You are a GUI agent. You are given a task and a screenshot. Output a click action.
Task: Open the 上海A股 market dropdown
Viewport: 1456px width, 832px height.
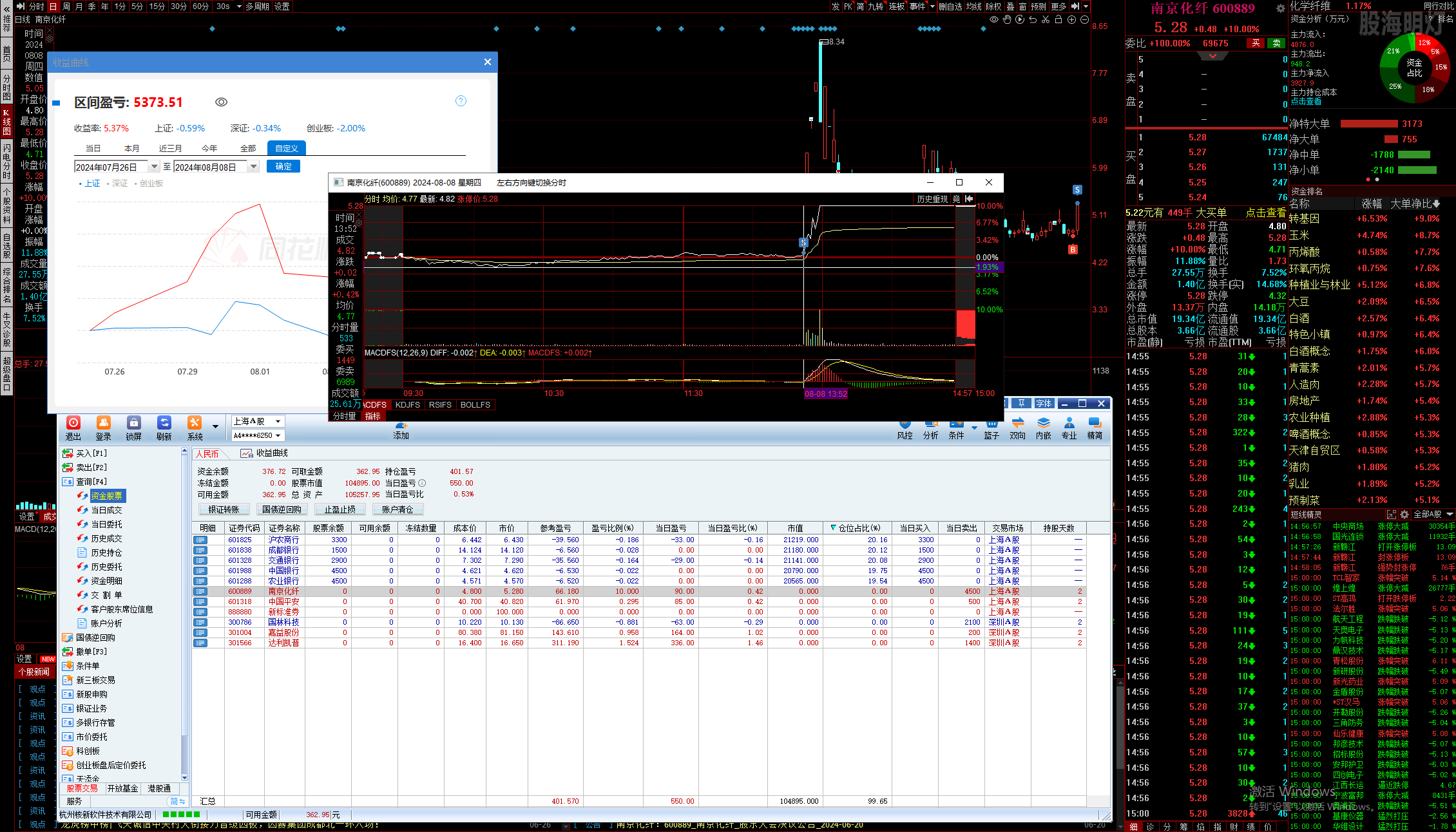coord(258,421)
